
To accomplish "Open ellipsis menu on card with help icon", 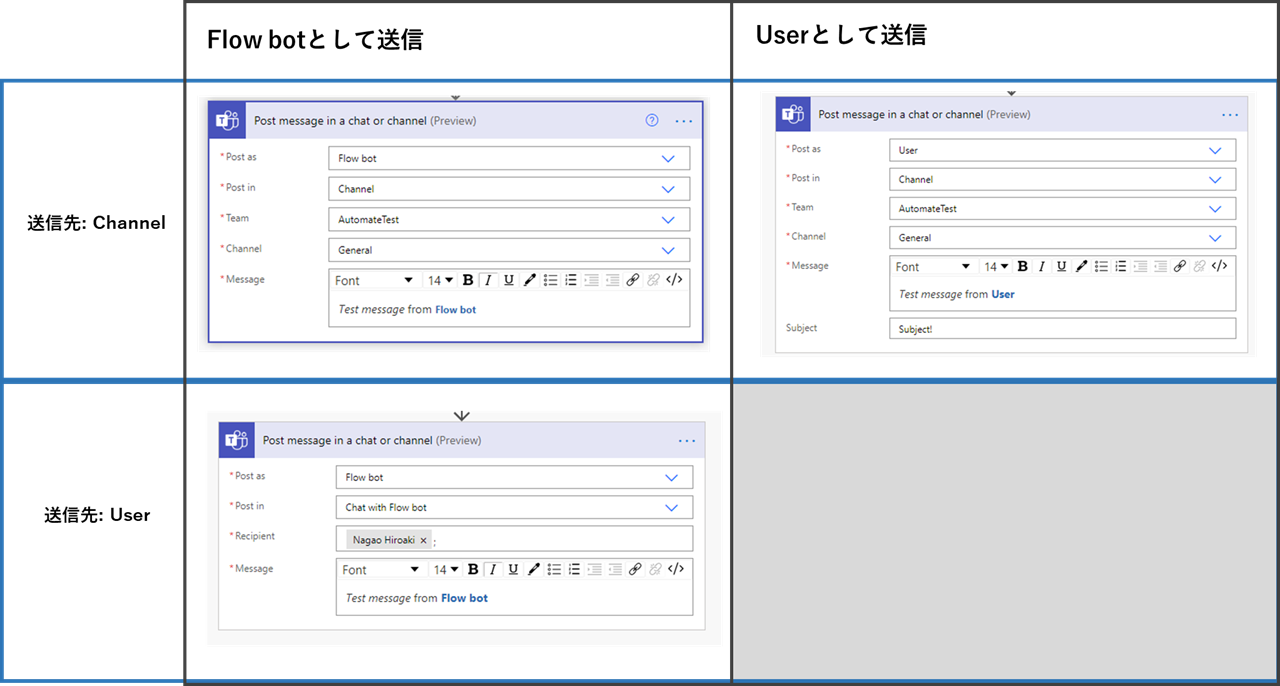I will pyautogui.click(x=684, y=121).
